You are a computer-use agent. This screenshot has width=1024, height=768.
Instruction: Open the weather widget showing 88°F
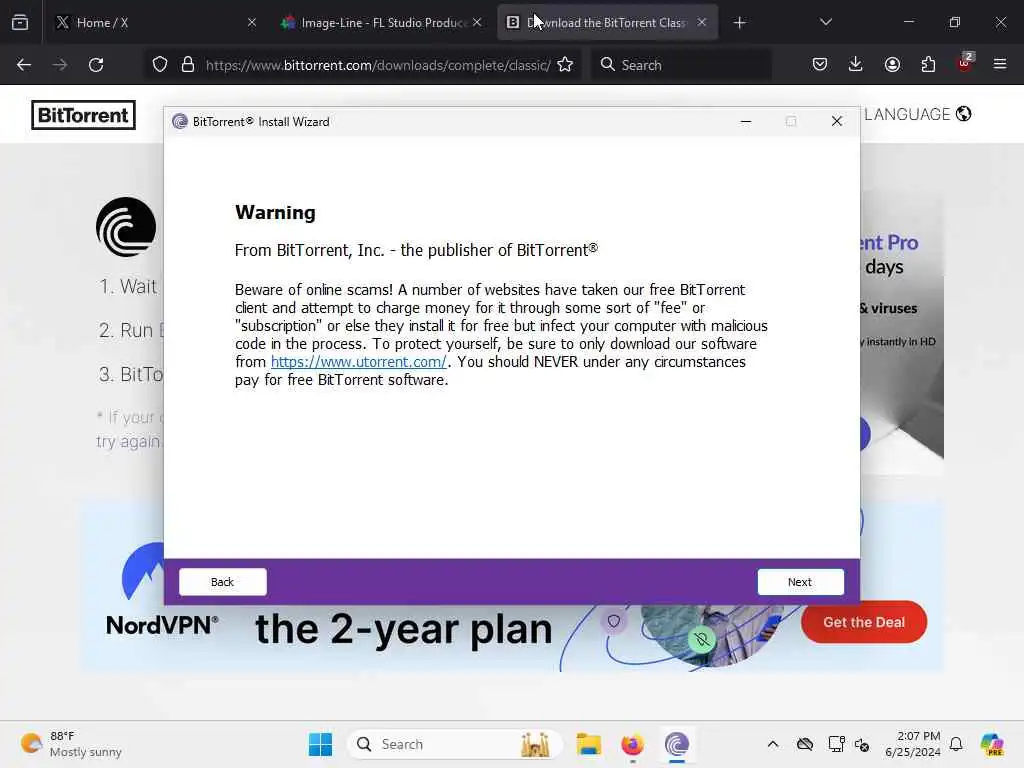point(71,744)
